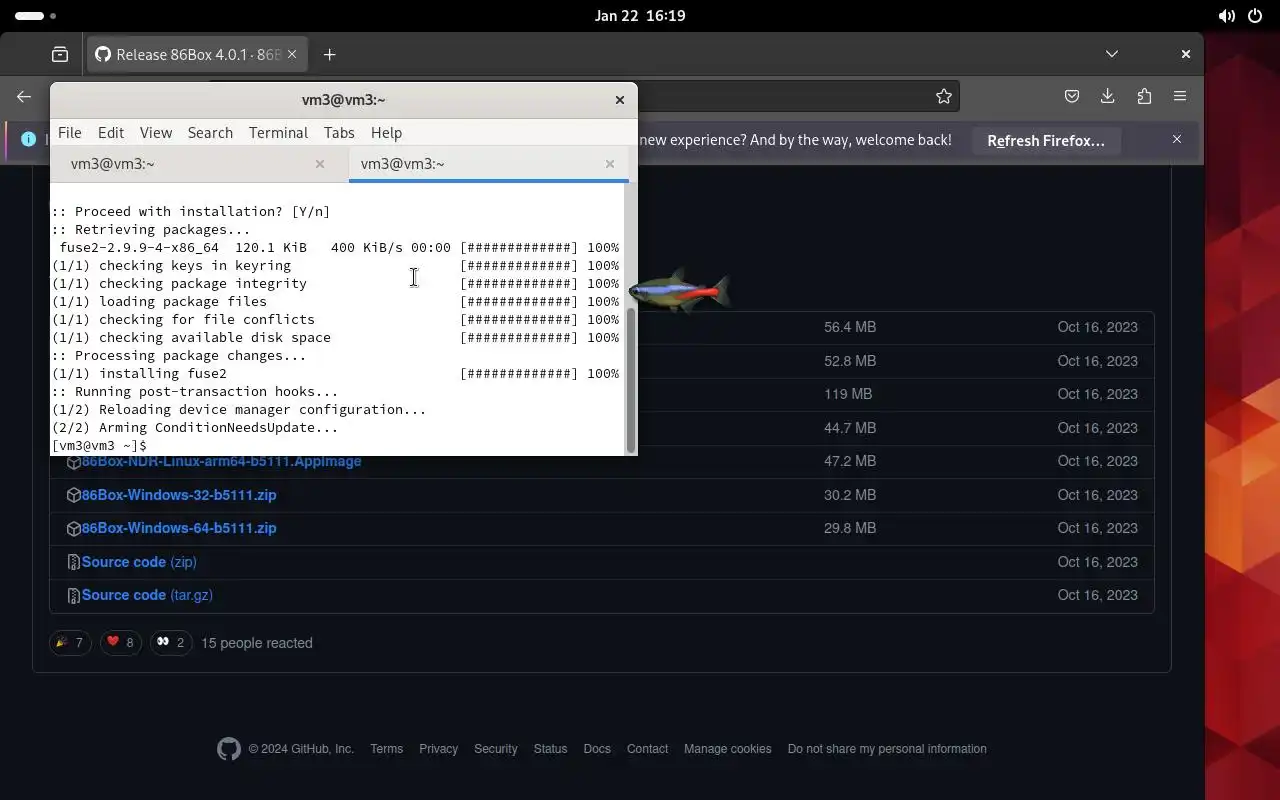Open the terminal Search menu

coord(210,132)
